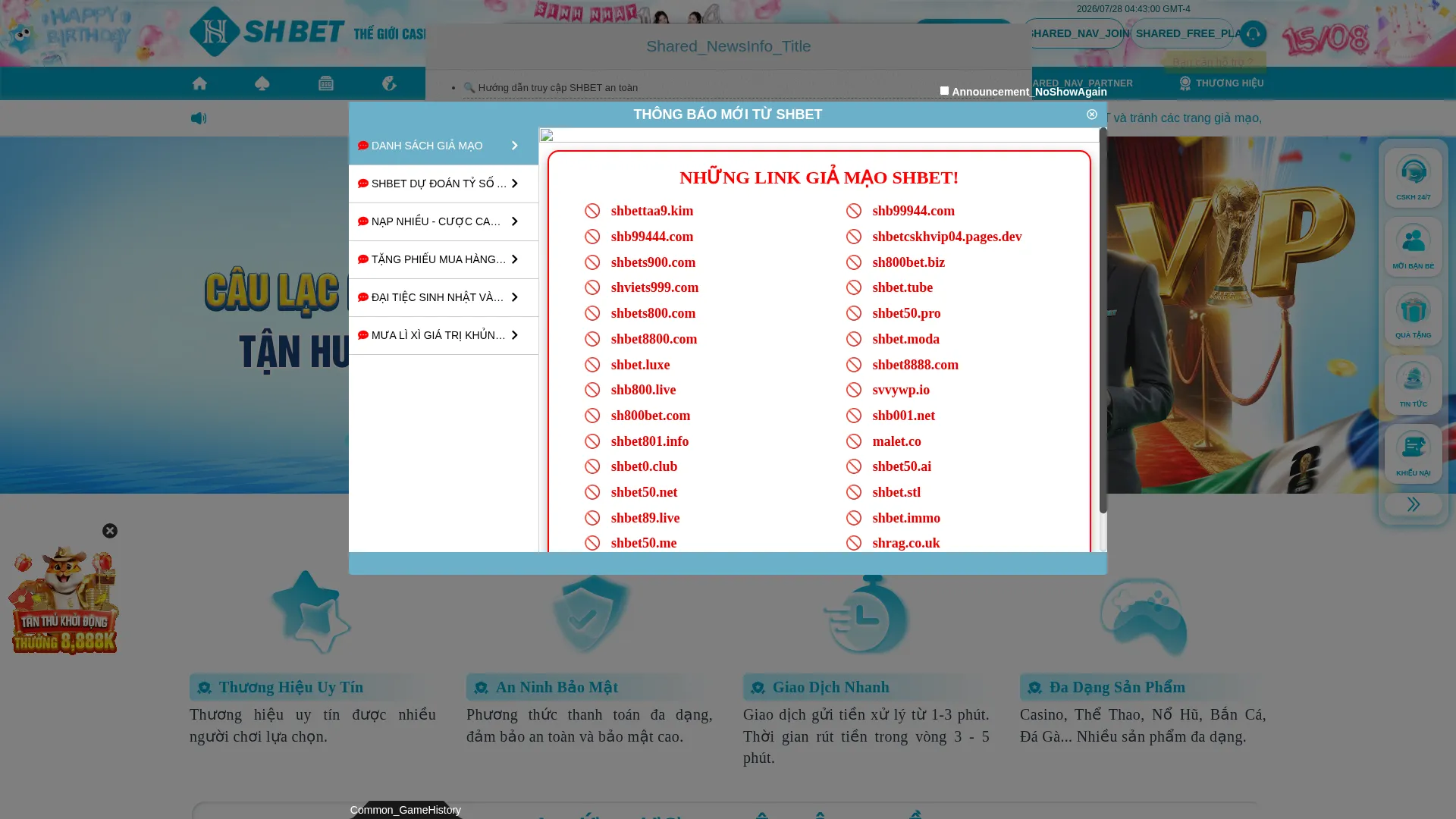The width and height of the screenshot is (1456, 819).
Task: Select Danh Sách Giả Mạo tab
Action: click(x=444, y=146)
